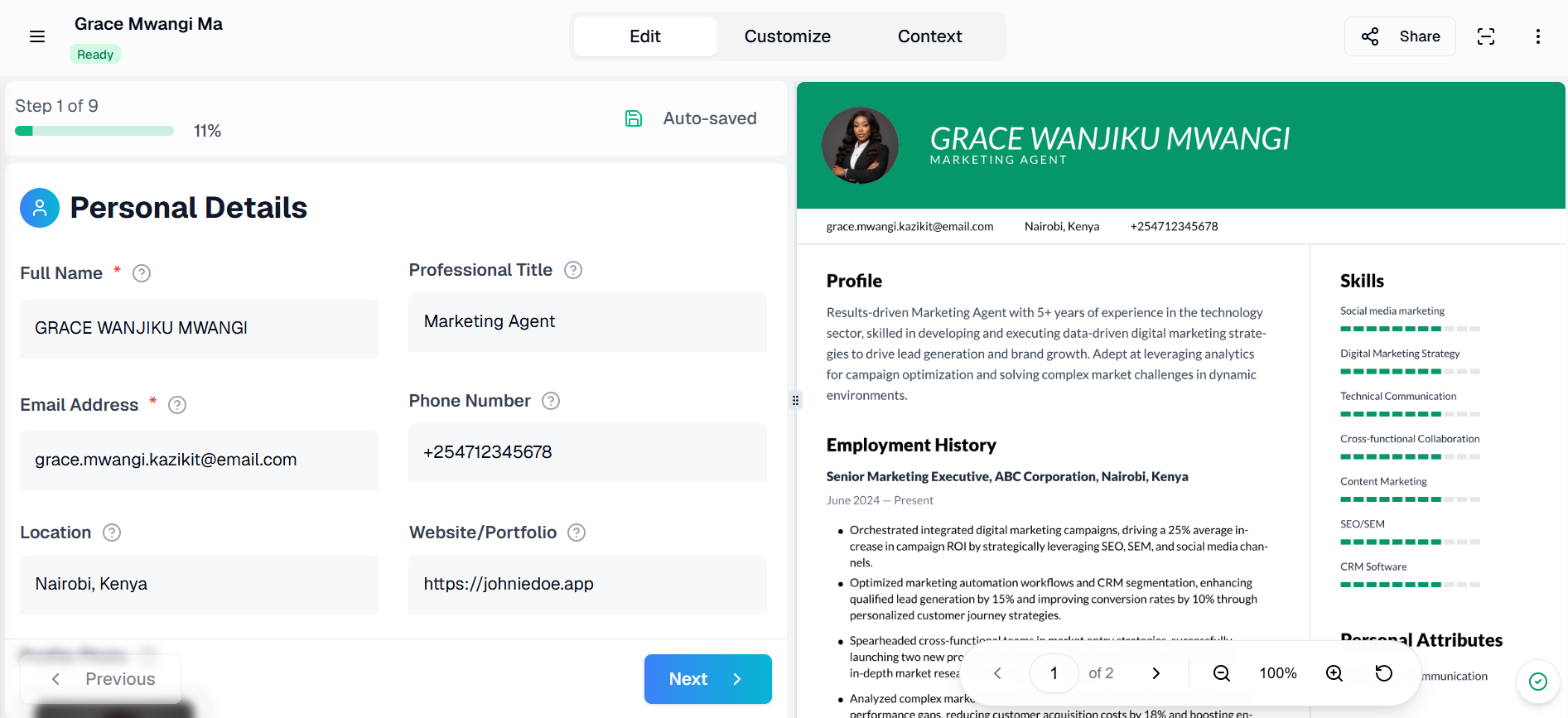The height and width of the screenshot is (718, 1568).
Task: Click the Full Name input field
Action: pos(199,329)
